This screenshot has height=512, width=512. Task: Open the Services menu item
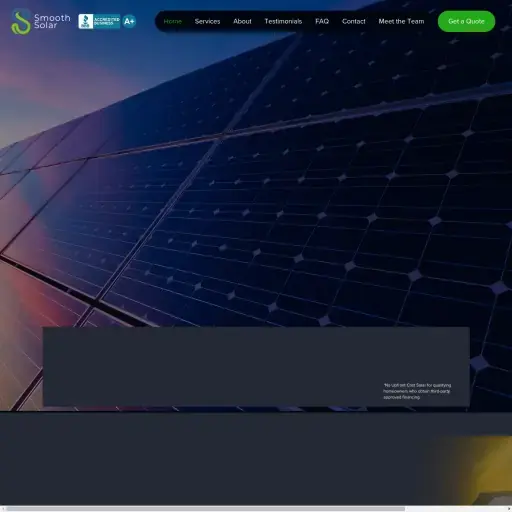(207, 21)
